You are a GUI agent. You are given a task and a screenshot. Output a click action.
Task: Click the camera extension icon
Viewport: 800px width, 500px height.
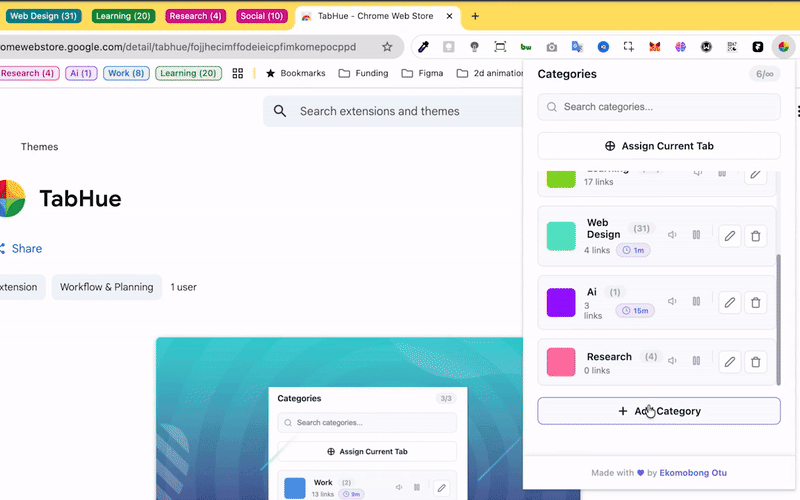[552, 47]
